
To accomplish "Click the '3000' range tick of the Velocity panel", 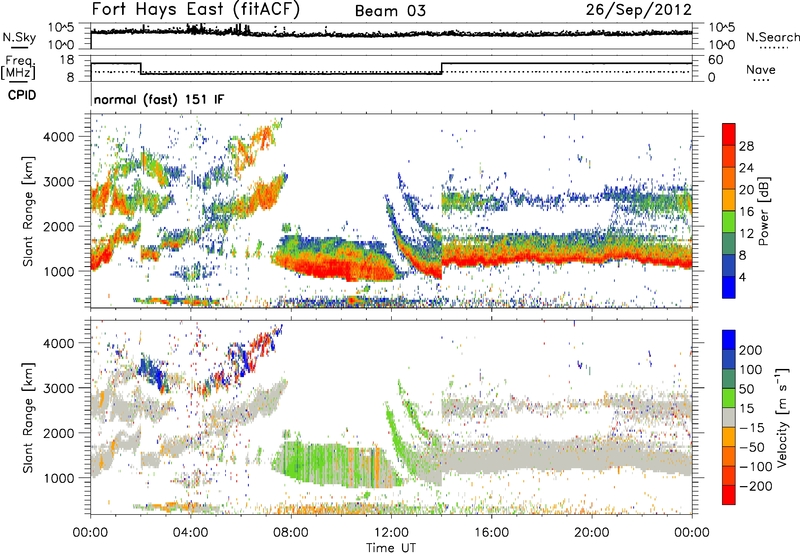I will coord(59,388).
